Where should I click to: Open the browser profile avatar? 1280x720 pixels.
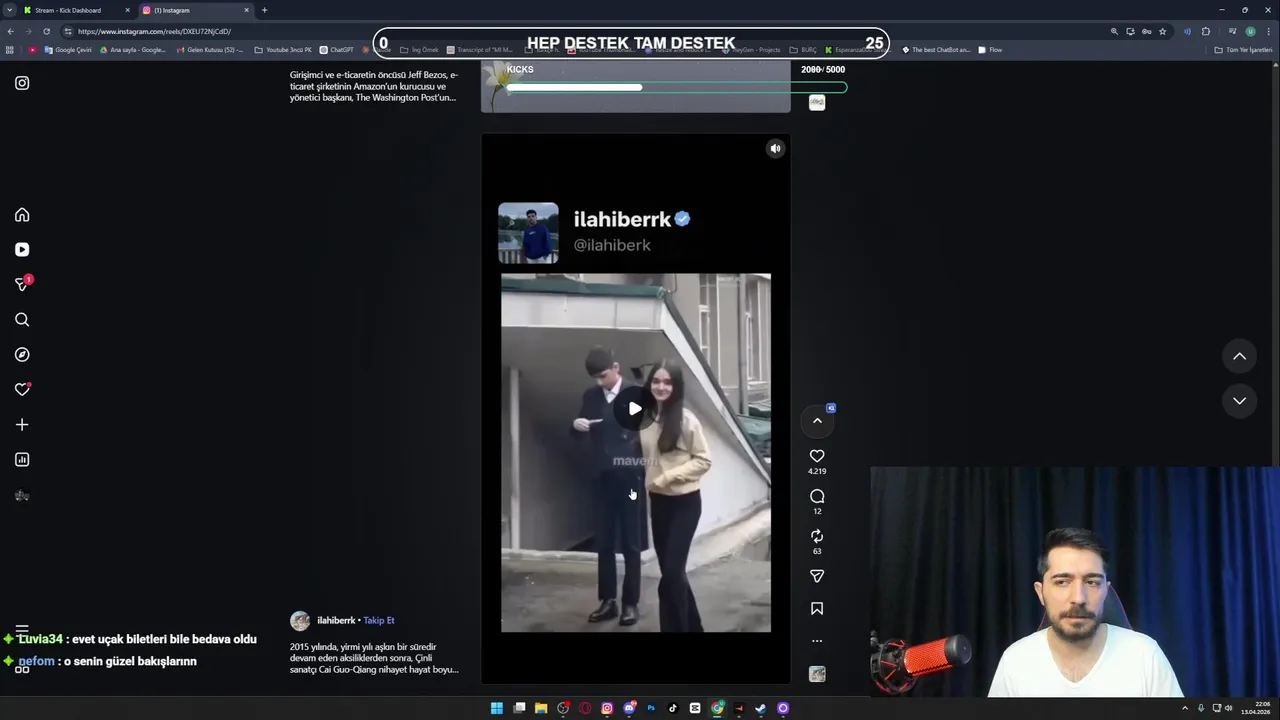(1250, 31)
